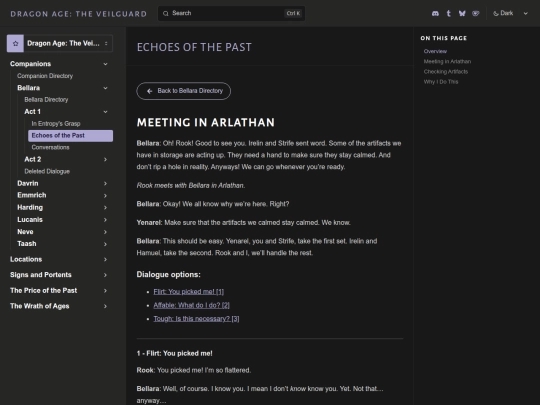540x405 pixels.
Task: Click the Act 2 label in sidebar
Action: (x=32, y=159)
